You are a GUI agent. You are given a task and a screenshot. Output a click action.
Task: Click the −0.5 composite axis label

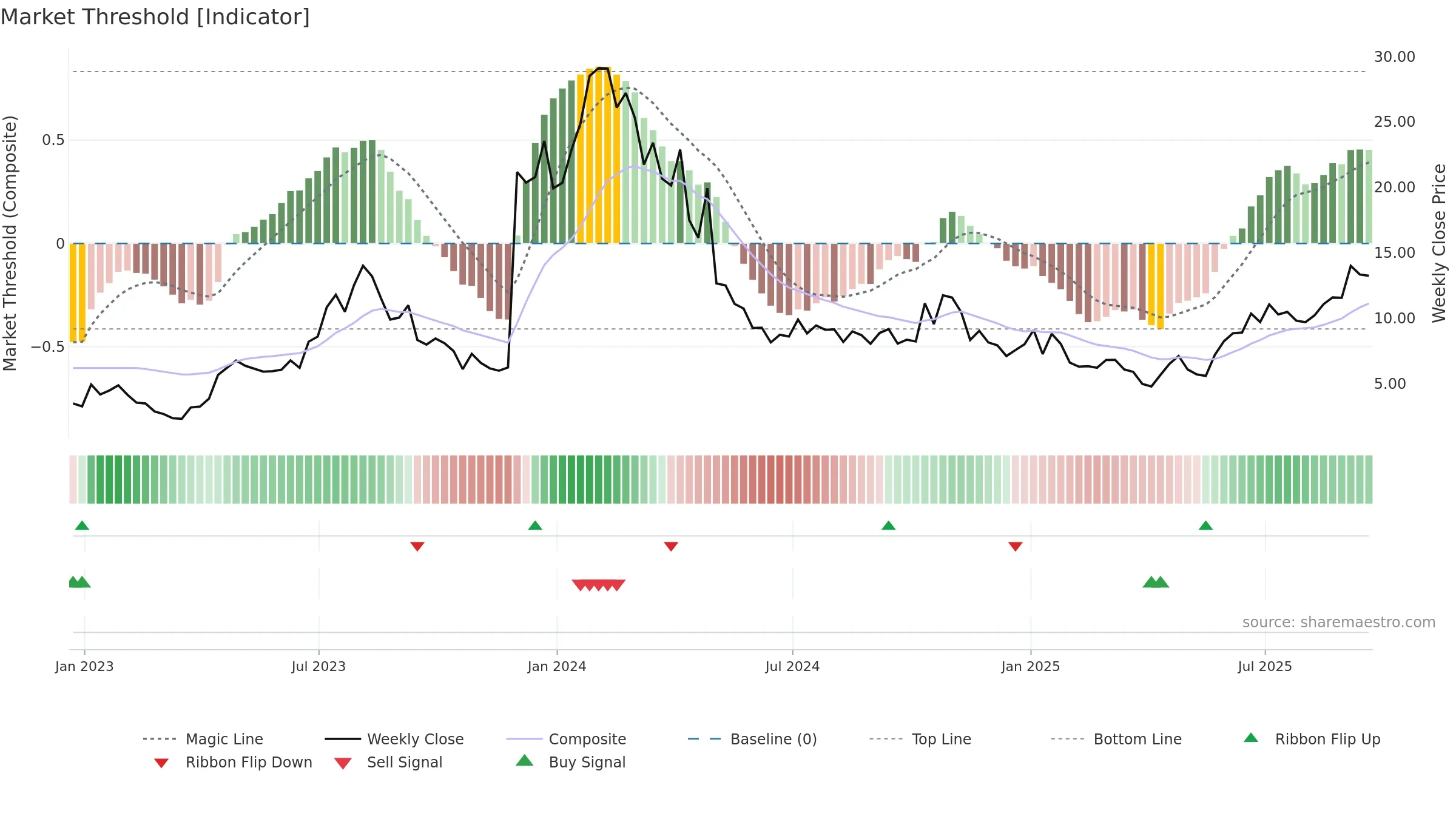pos(48,347)
